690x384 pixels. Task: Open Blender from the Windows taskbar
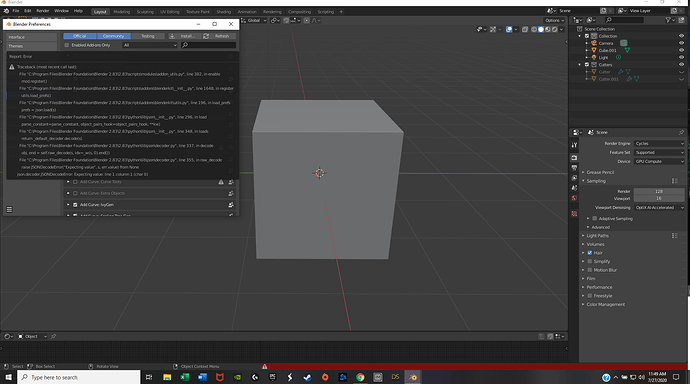click(413, 377)
